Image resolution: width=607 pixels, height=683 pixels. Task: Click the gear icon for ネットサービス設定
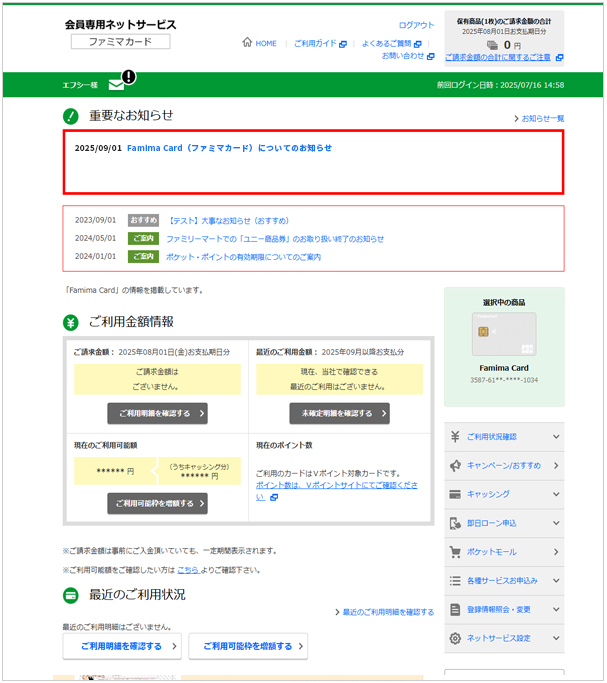(455, 638)
